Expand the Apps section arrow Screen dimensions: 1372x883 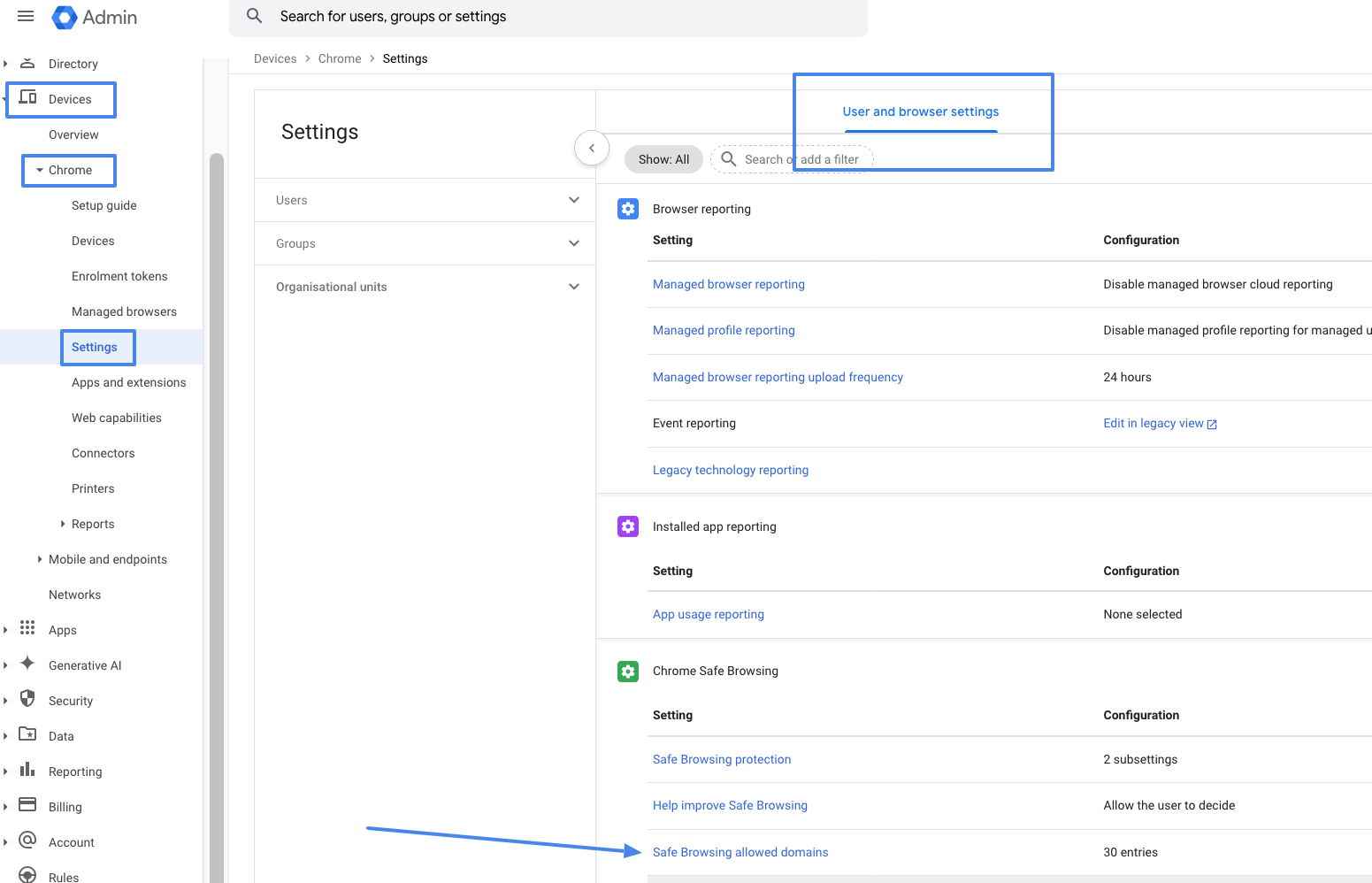tap(6, 630)
